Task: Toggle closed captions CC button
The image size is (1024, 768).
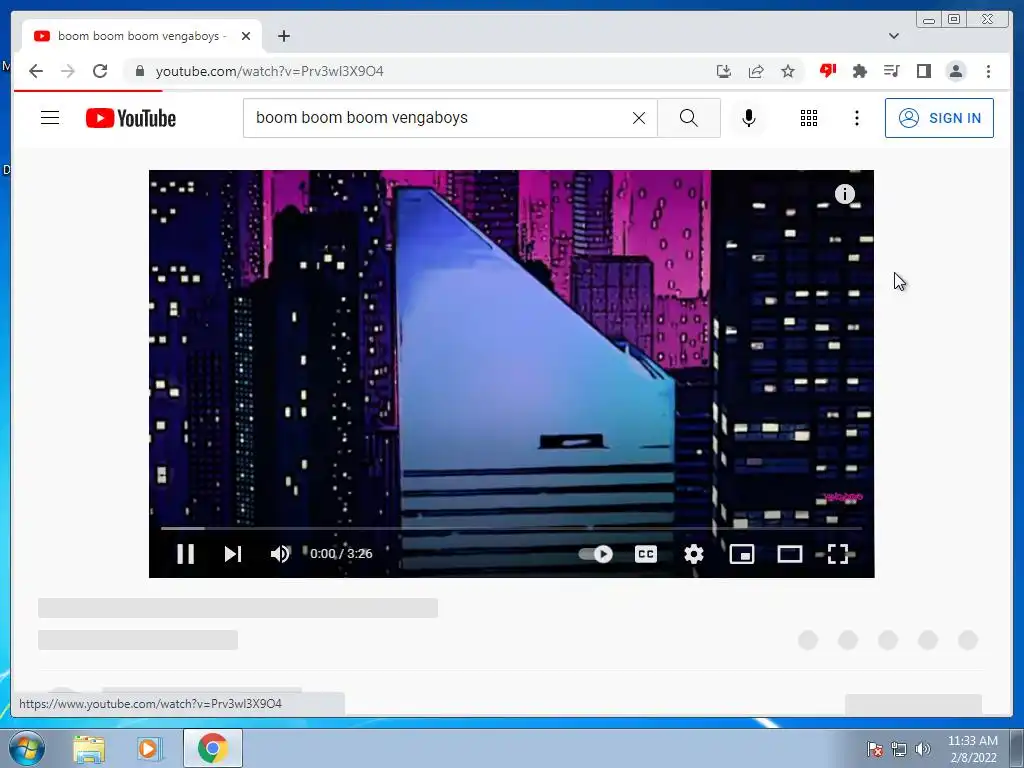Action: pyautogui.click(x=646, y=554)
